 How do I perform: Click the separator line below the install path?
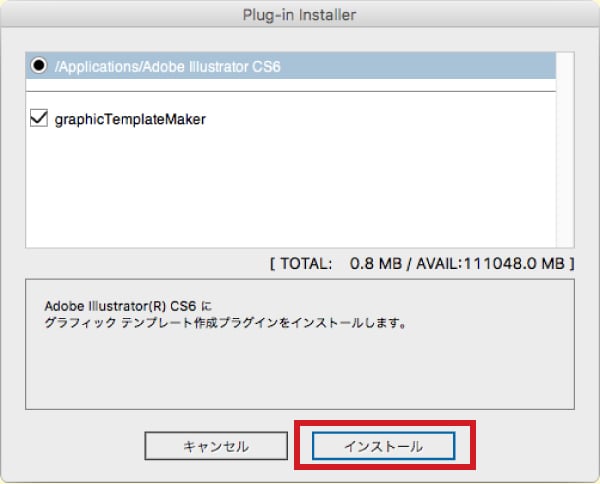coord(291,91)
